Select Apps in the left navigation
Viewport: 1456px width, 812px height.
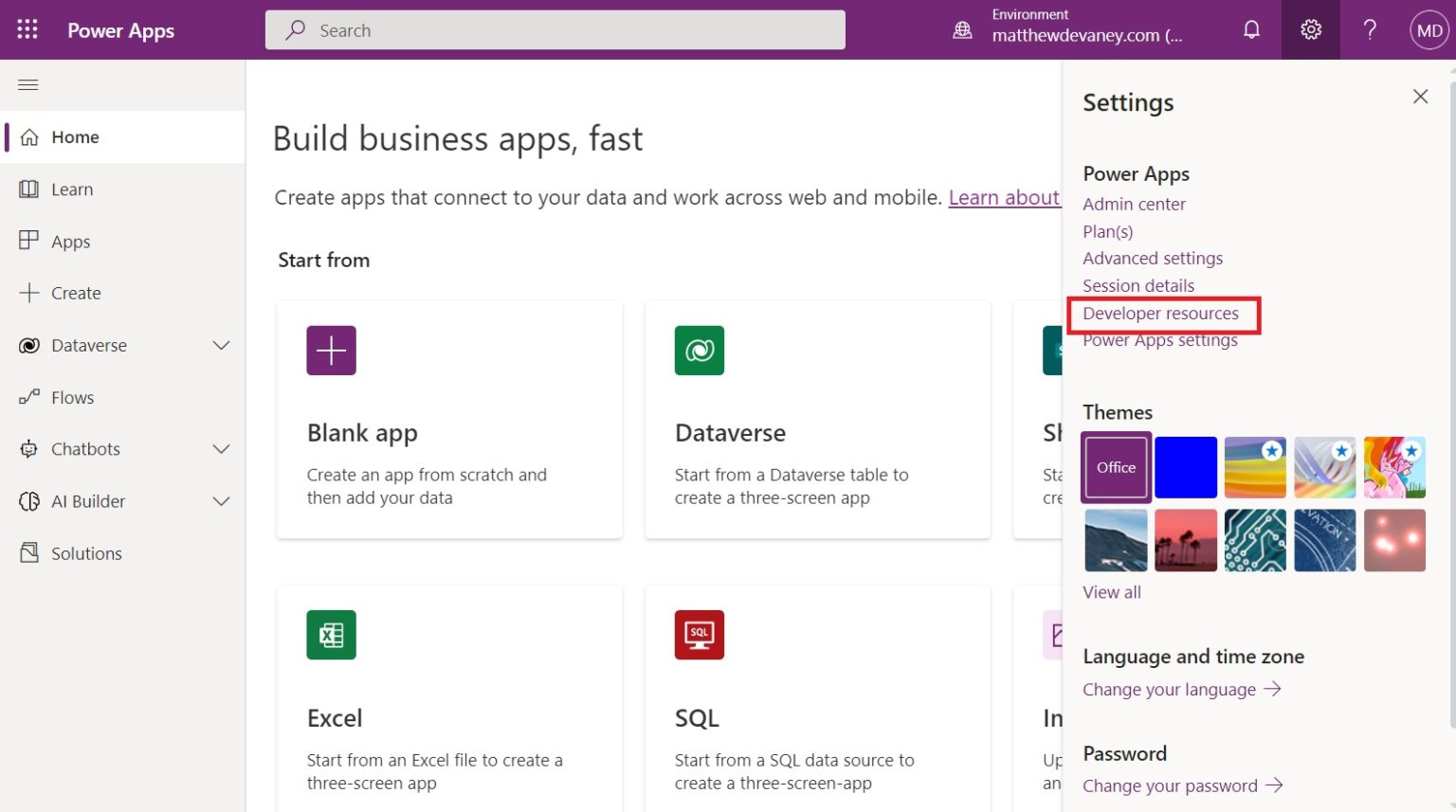(70, 241)
